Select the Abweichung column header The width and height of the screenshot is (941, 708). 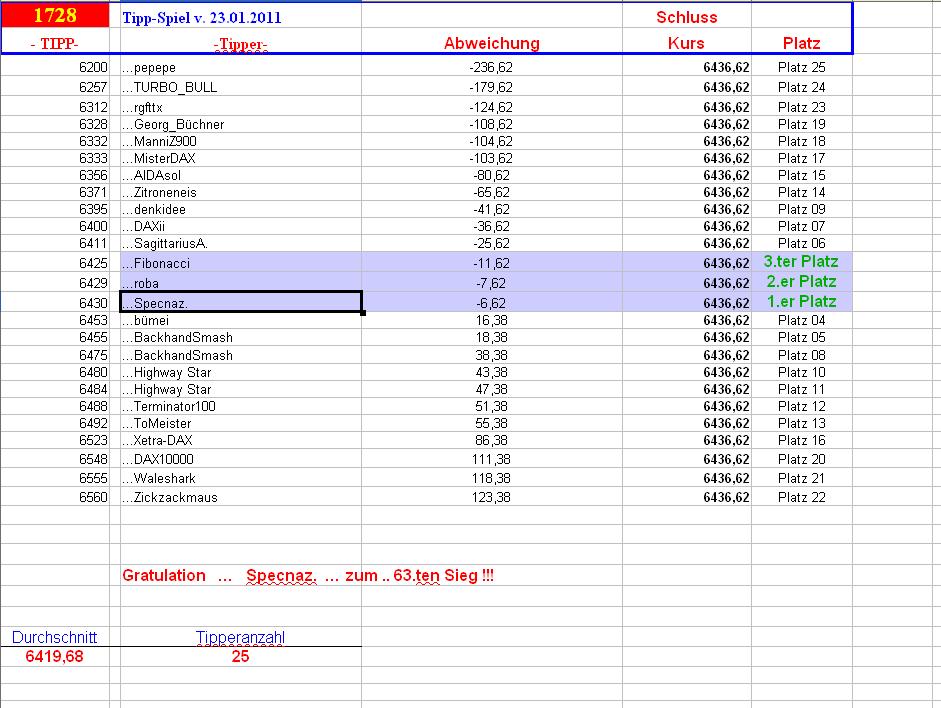tap(492, 43)
